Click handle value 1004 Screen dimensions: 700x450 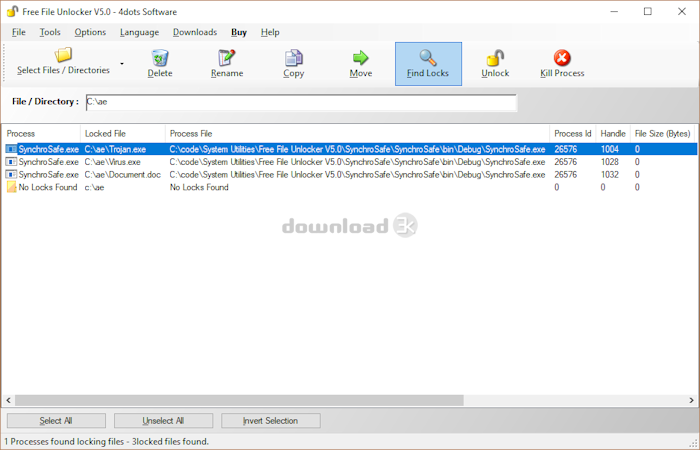[610, 149]
